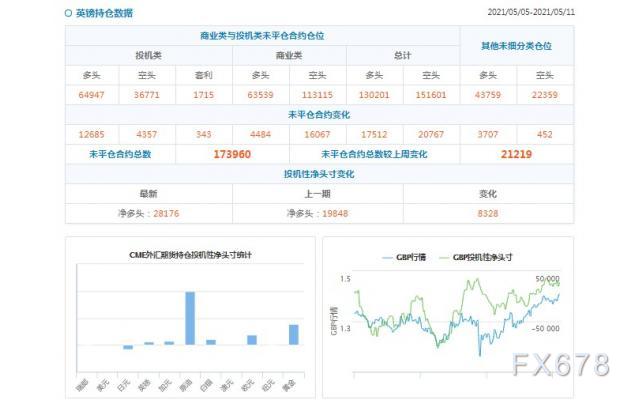Click the 上一期 column header

pos(317,194)
